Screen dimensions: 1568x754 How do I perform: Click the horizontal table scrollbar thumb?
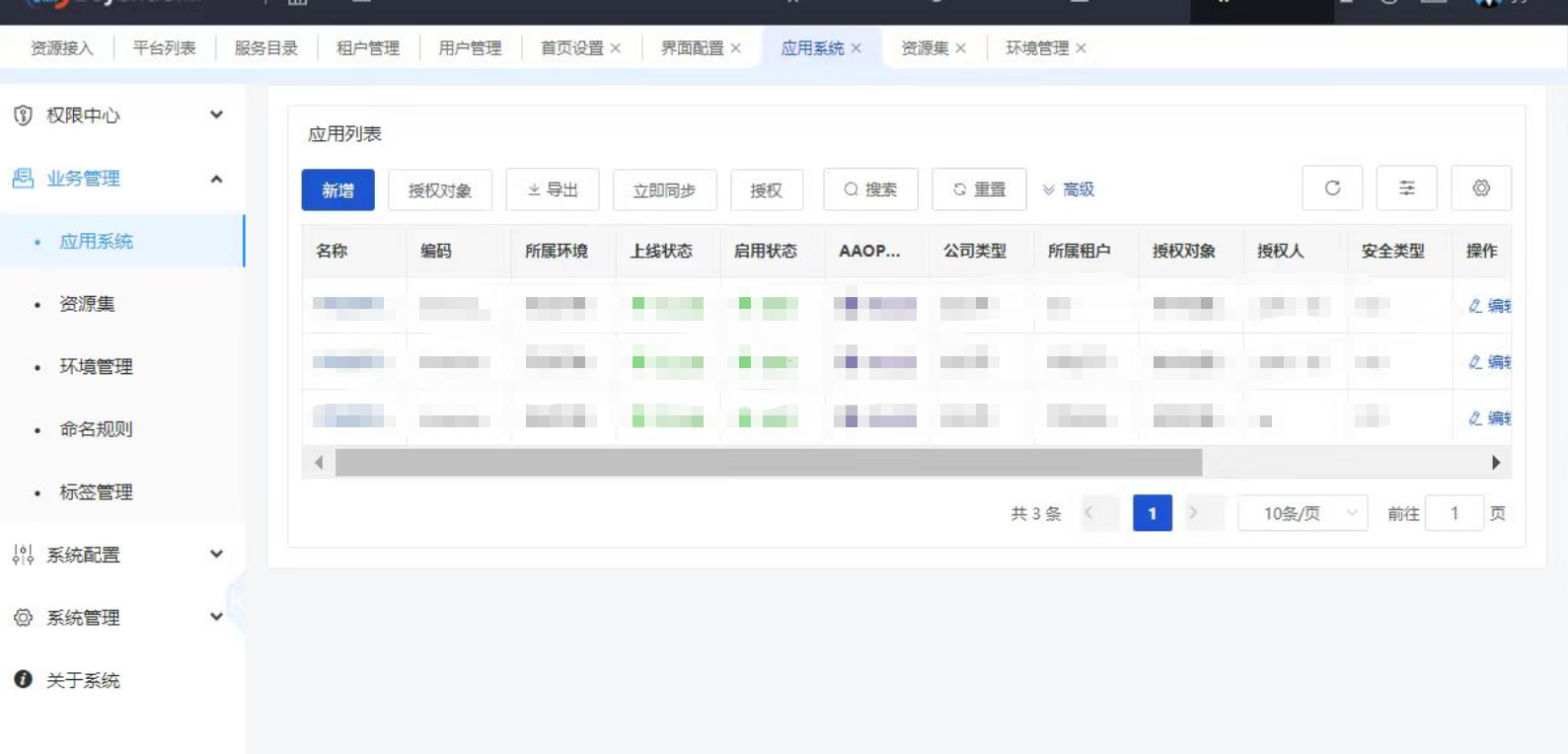coord(769,463)
